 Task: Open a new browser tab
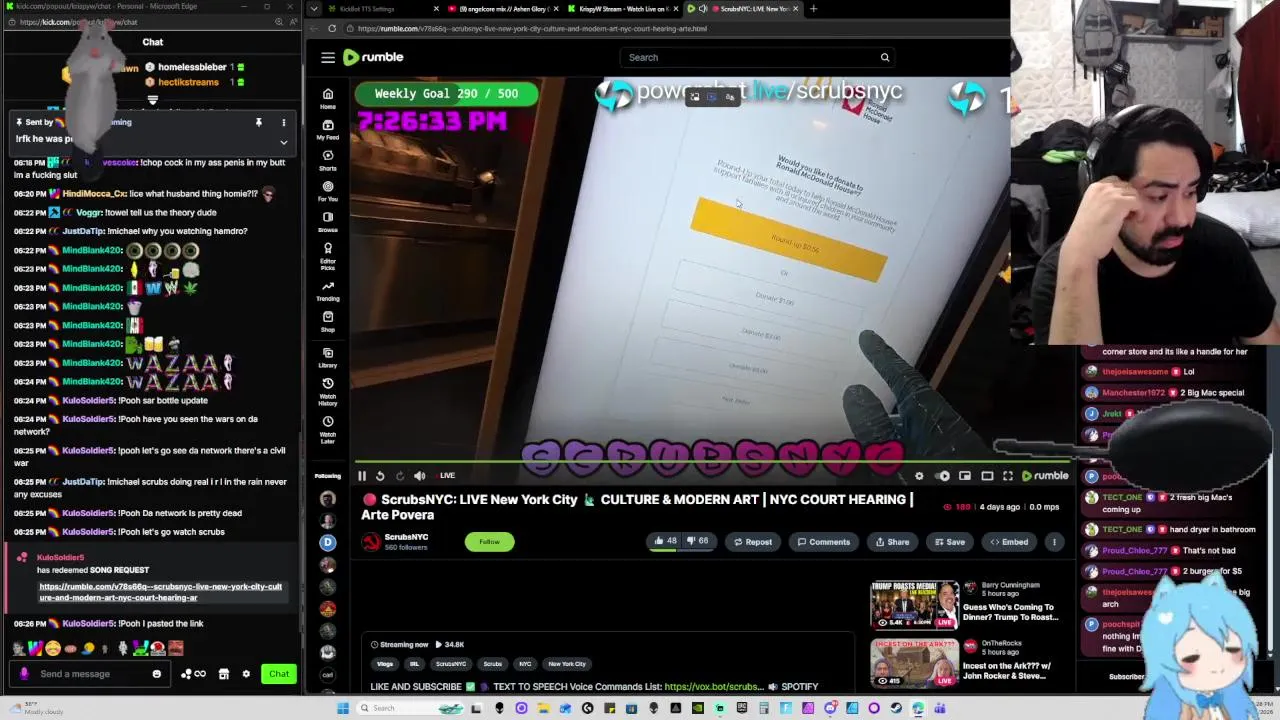point(813,9)
